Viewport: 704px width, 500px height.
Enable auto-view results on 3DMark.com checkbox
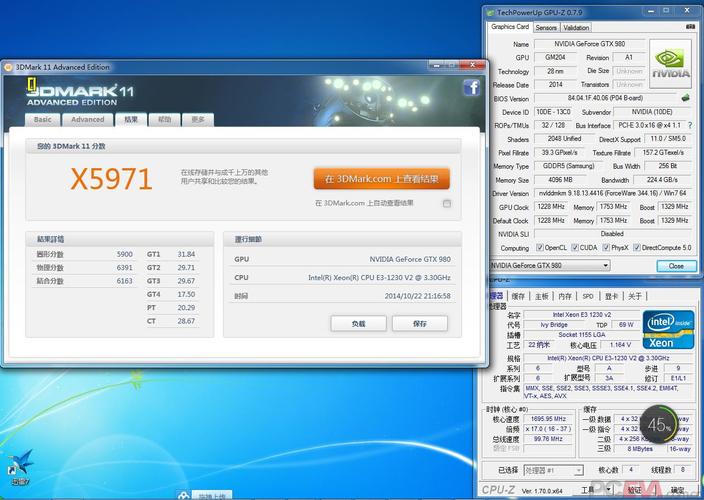pyautogui.click(x=447, y=204)
